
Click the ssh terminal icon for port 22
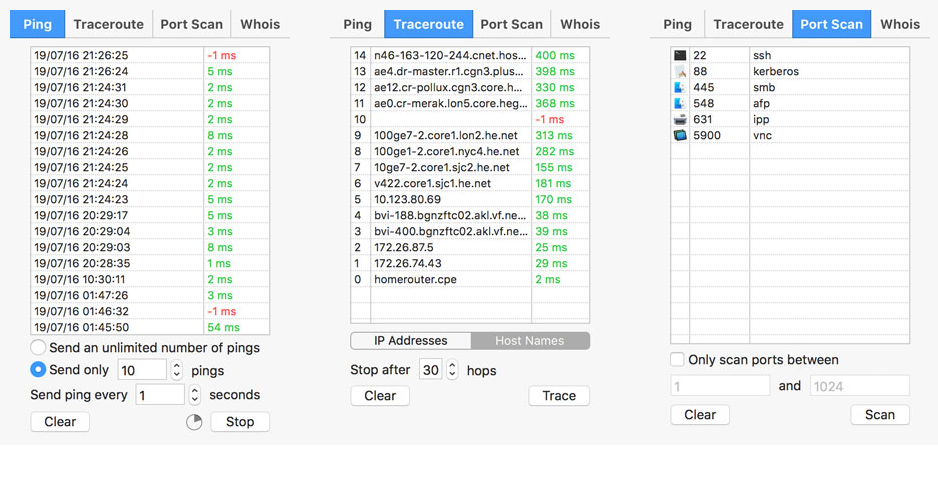click(680, 56)
